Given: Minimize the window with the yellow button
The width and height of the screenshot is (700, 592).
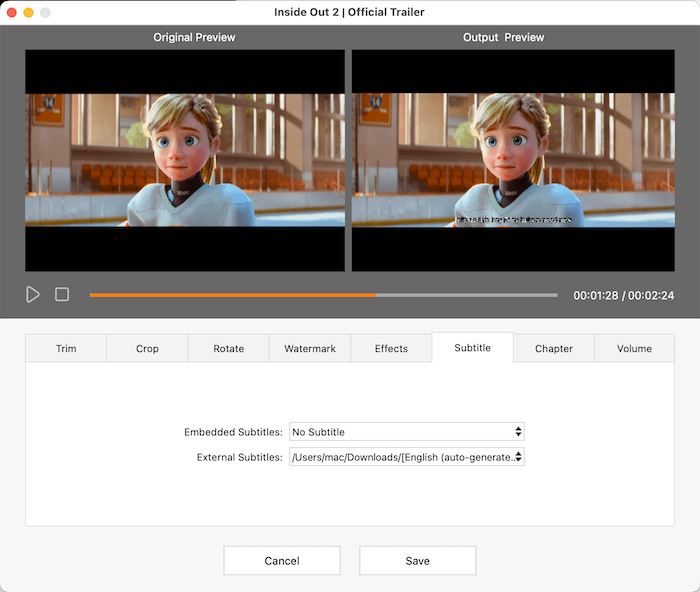Looking at the screenshot, I should pos(28,12).
